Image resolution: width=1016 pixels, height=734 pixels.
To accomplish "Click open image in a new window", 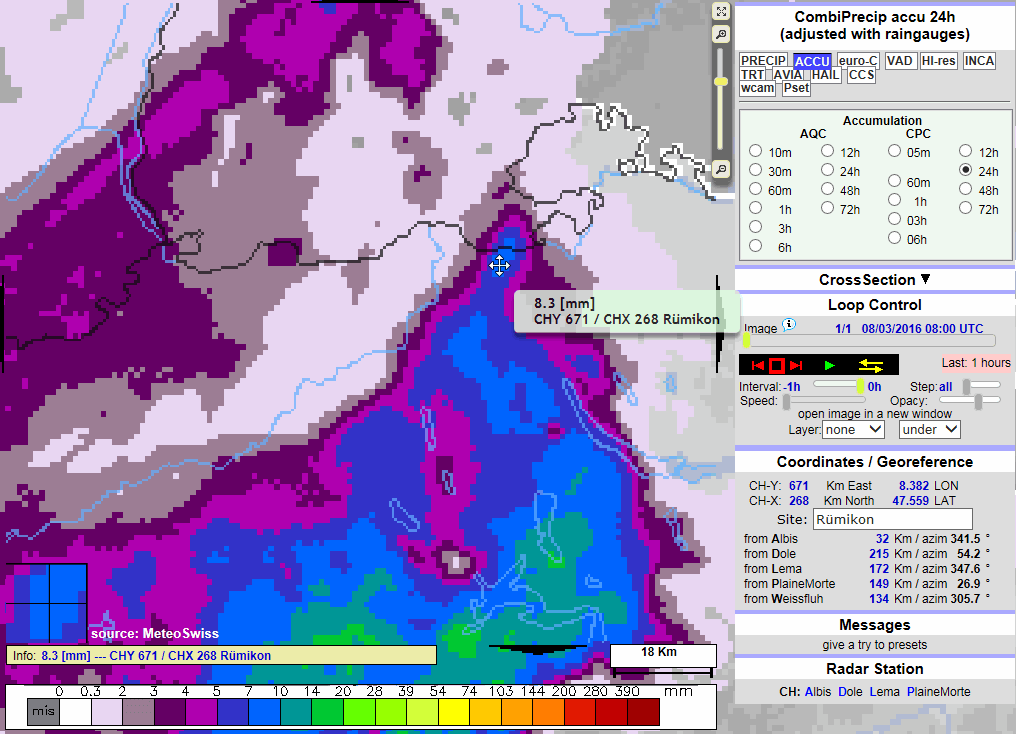I will (873, 414).
